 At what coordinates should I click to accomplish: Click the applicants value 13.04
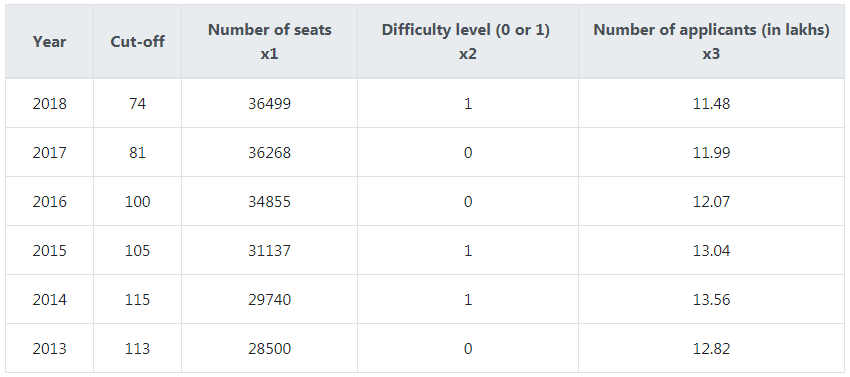pos(711,251)
